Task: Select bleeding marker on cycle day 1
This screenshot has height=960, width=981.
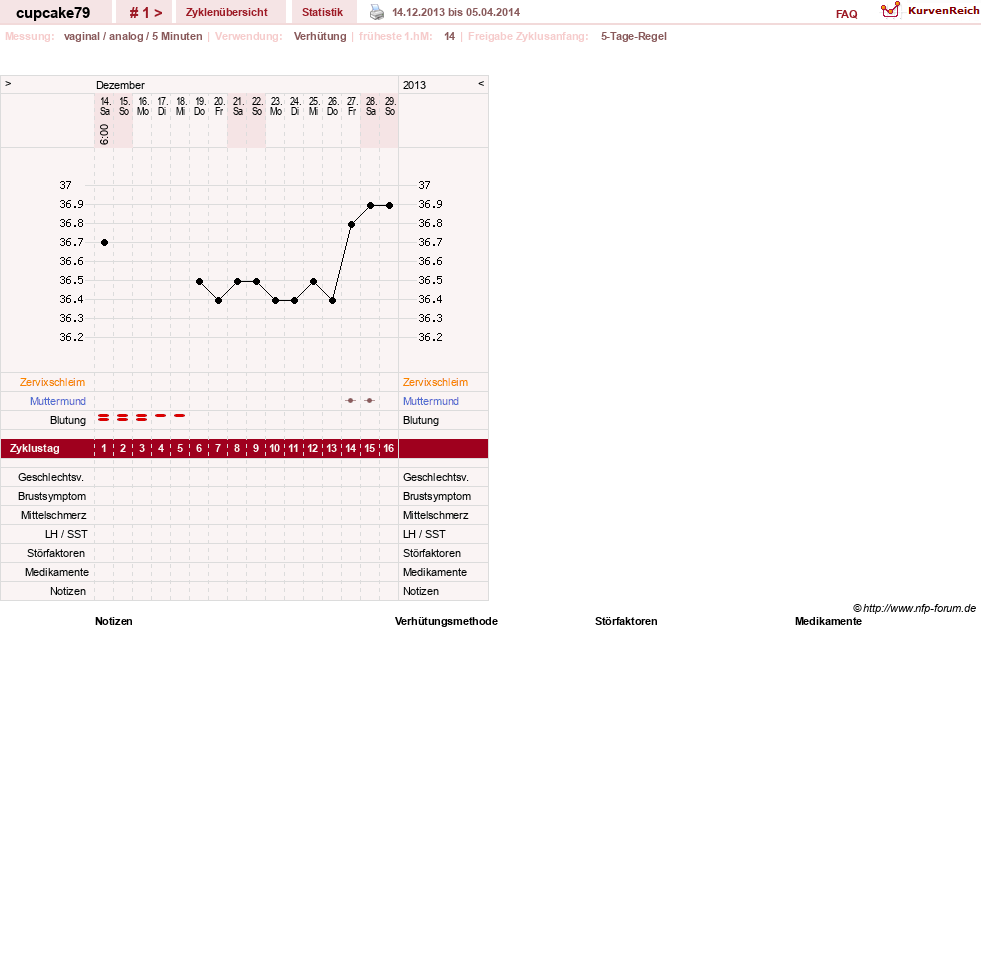Action: pos(104,417)
